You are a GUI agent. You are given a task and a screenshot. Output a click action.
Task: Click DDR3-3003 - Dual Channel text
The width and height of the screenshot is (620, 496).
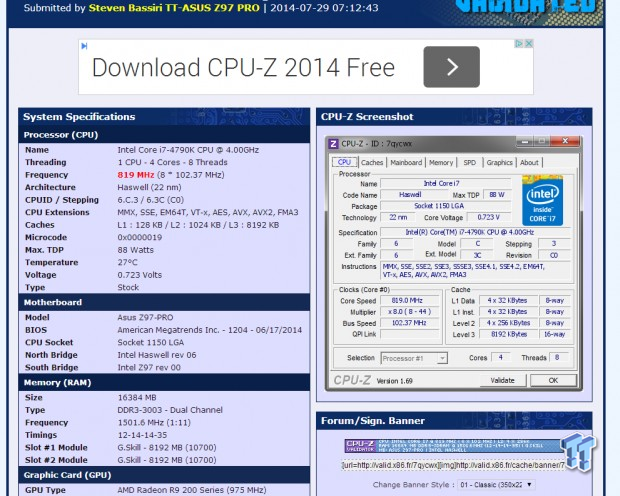point(170,410)
